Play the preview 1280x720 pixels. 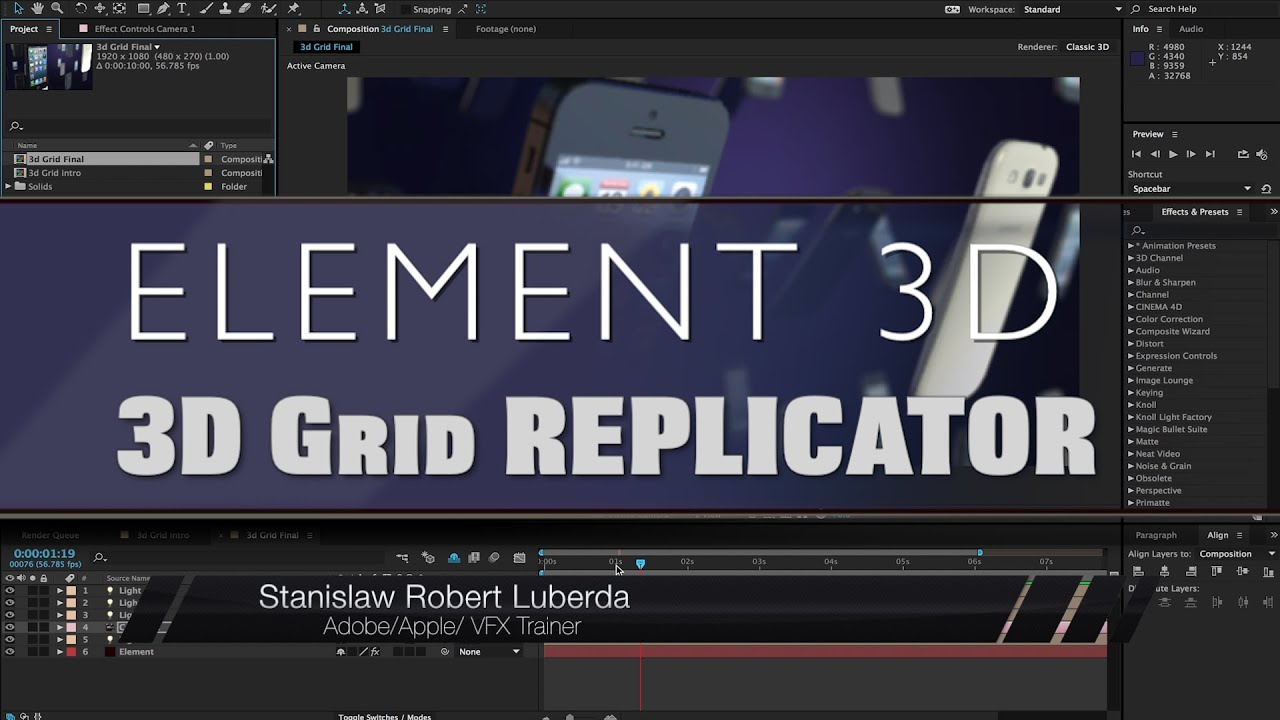(1173, 154)
